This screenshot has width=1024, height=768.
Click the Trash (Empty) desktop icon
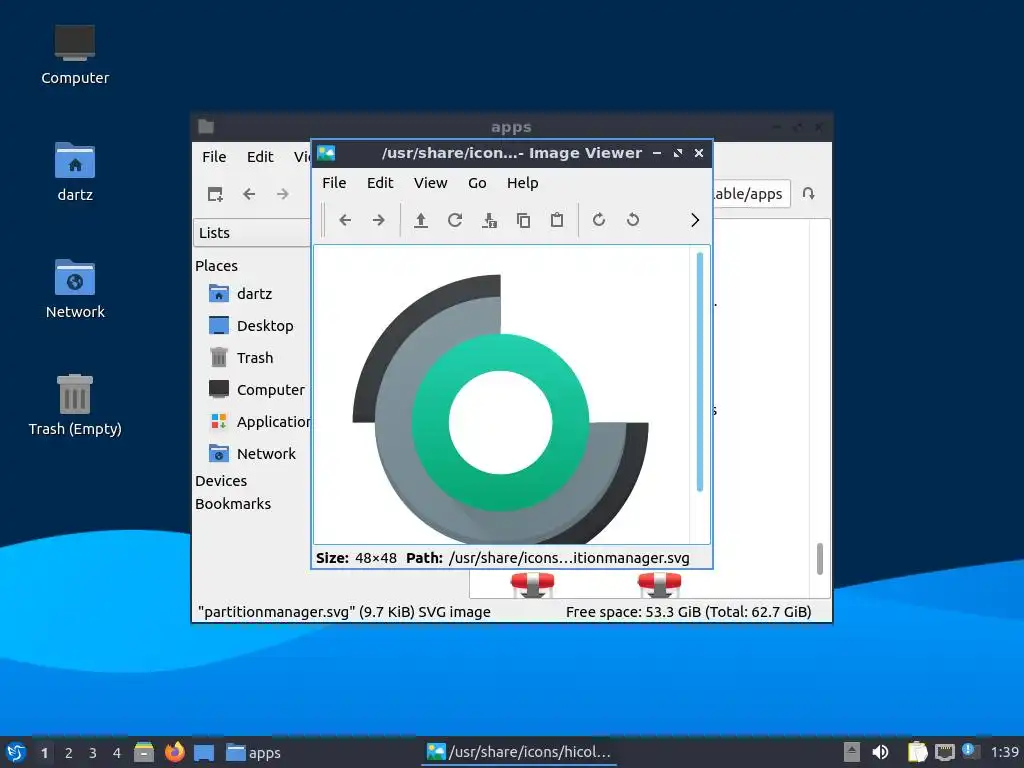(x=75, y=405)
